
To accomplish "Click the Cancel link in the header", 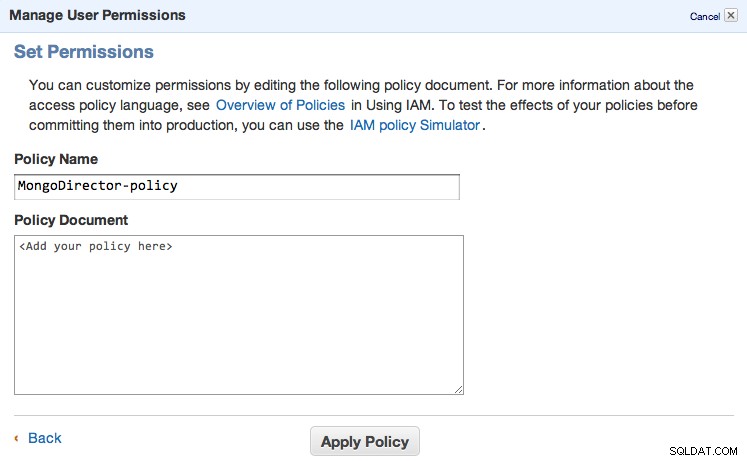I will click(x=705, y=17).
